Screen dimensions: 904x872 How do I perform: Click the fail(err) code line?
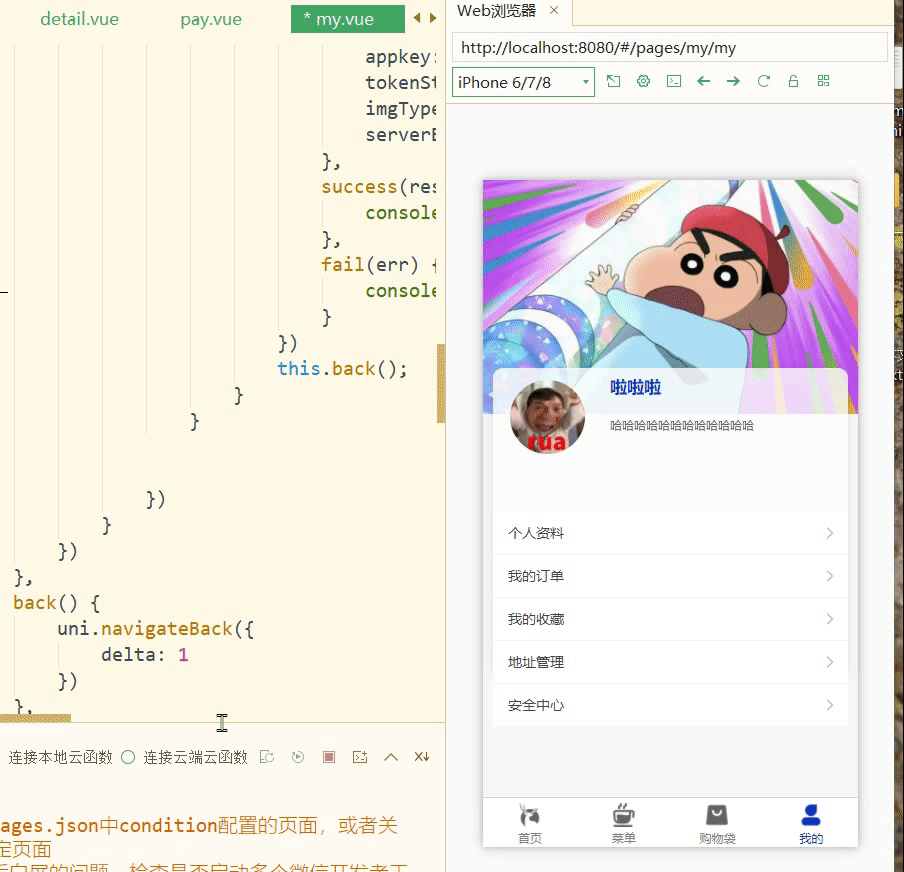[378, 265]
